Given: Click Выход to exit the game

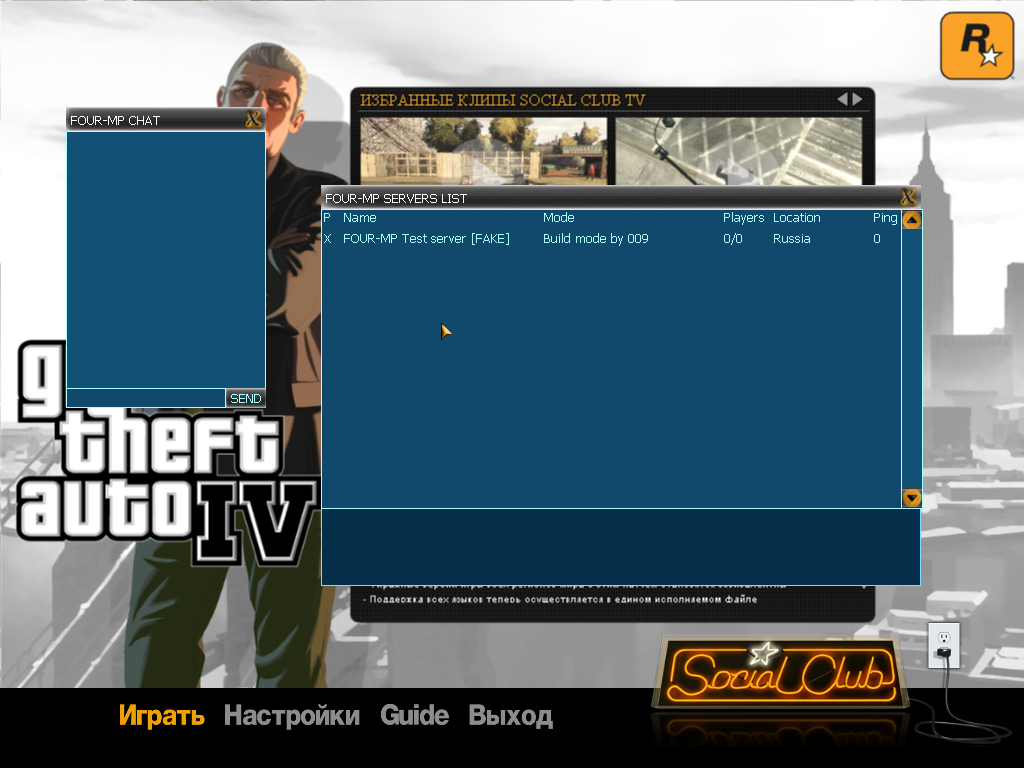Looking at the screenshot, I should pos(510,716).
